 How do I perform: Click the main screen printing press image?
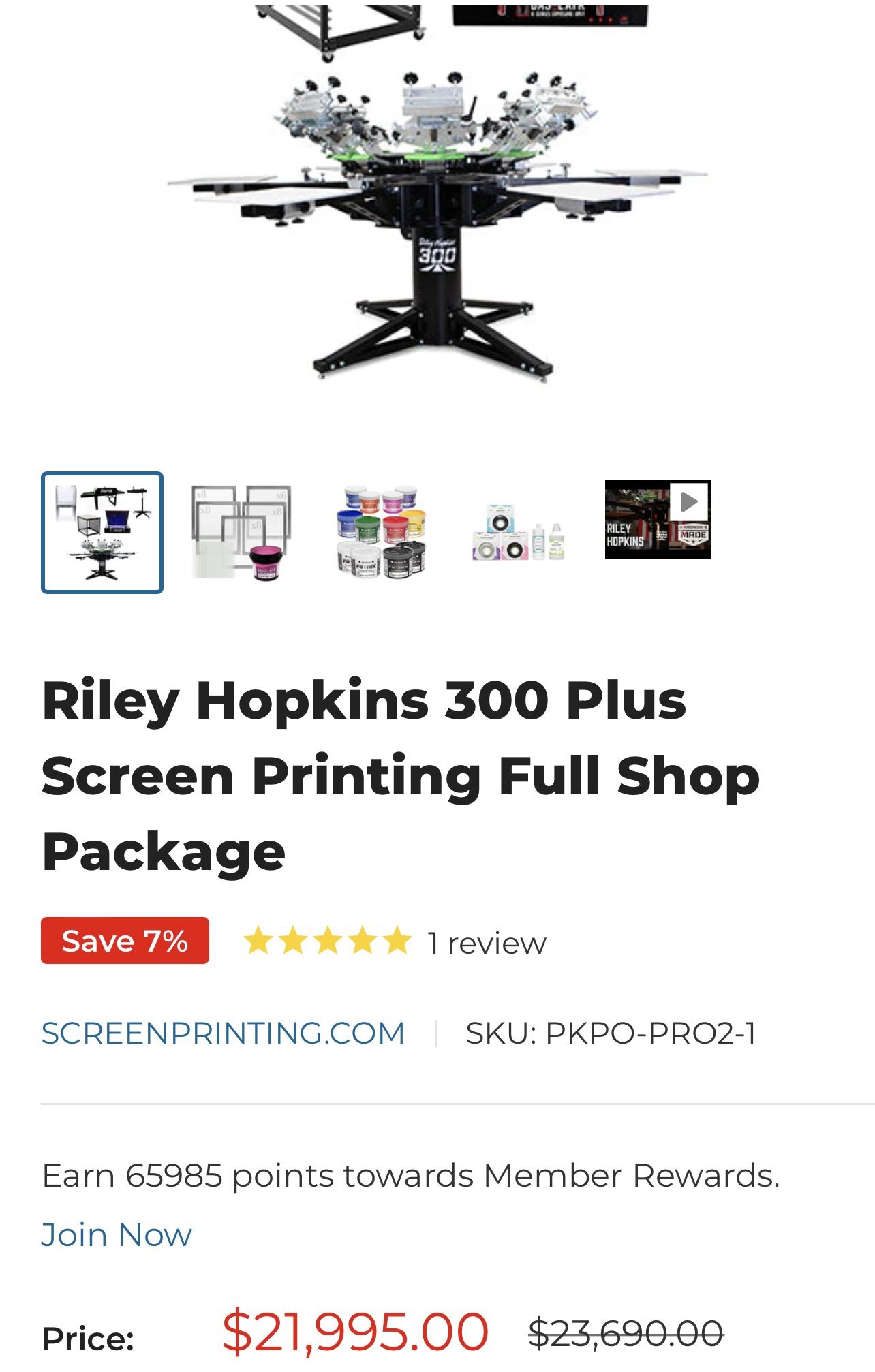(437, 198)
